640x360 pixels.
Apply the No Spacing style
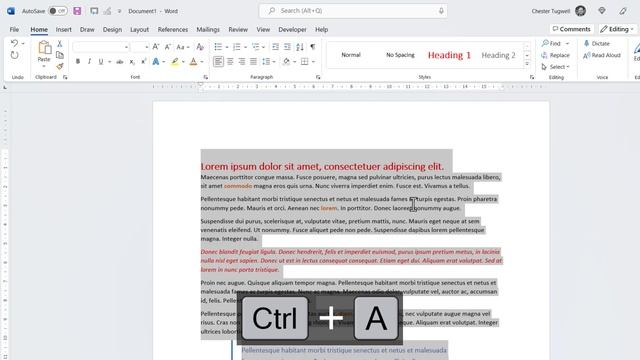(x=400, y=55)
